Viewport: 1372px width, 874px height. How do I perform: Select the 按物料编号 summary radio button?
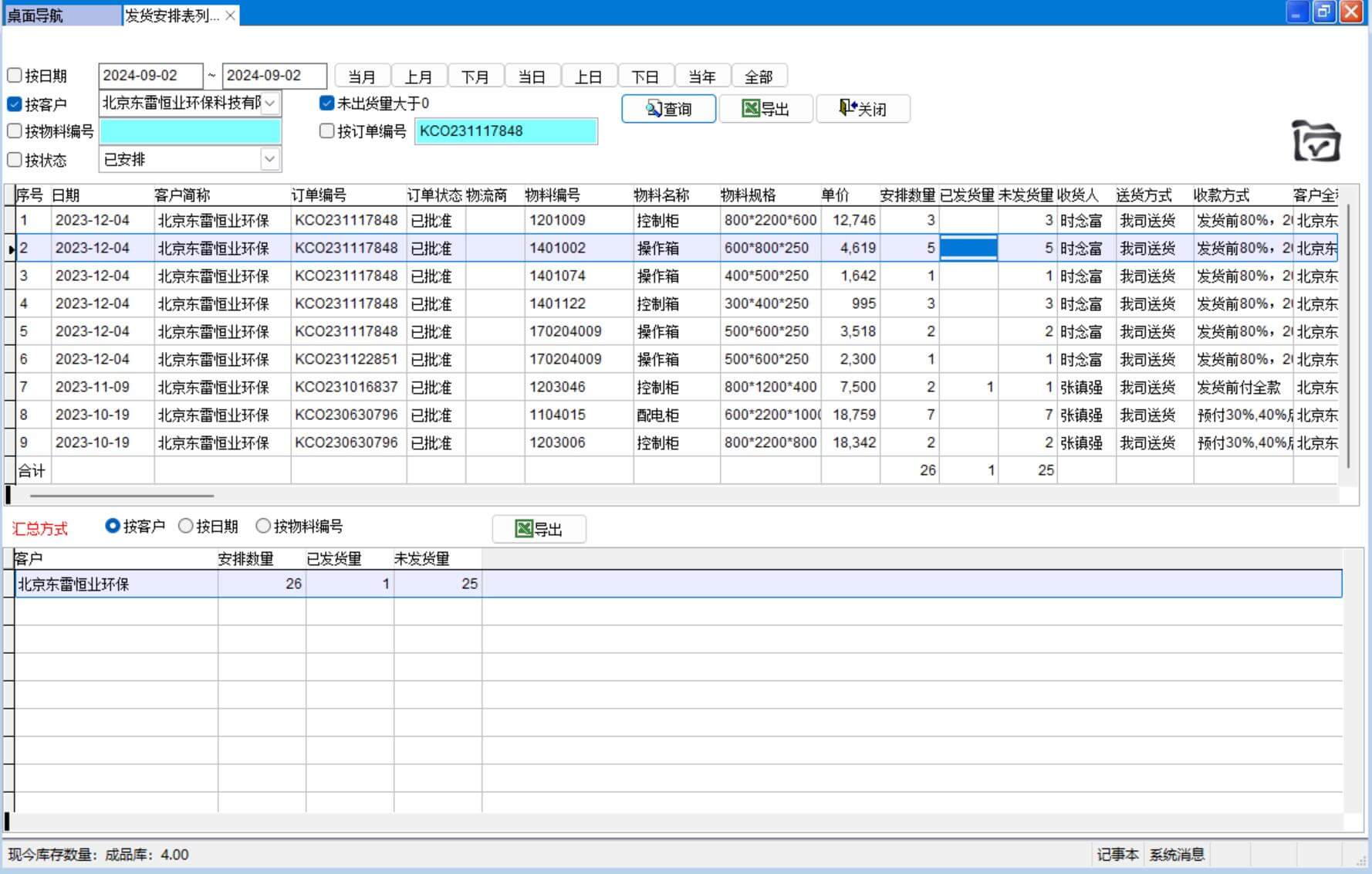pos(263,526)
